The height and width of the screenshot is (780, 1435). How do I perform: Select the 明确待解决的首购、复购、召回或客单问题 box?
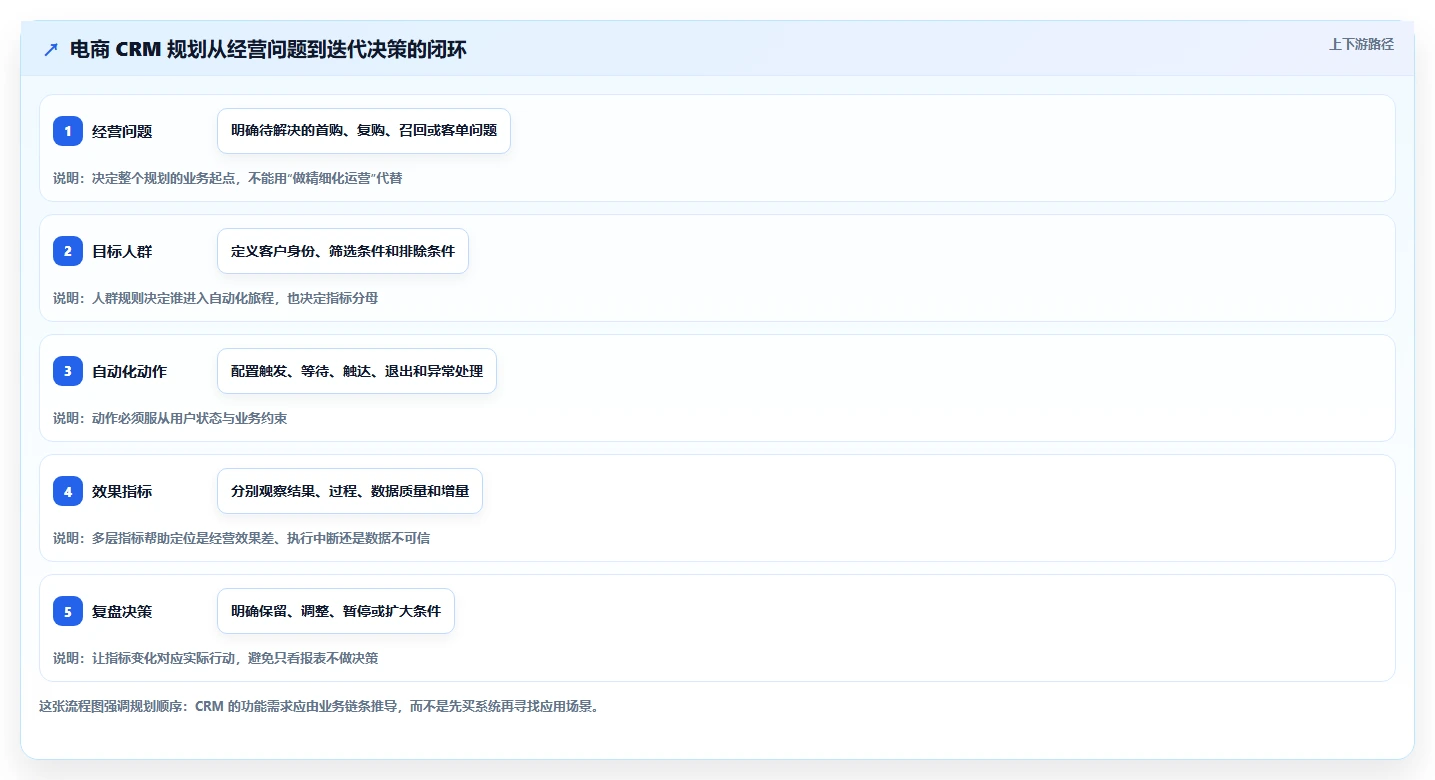(364, 131)
